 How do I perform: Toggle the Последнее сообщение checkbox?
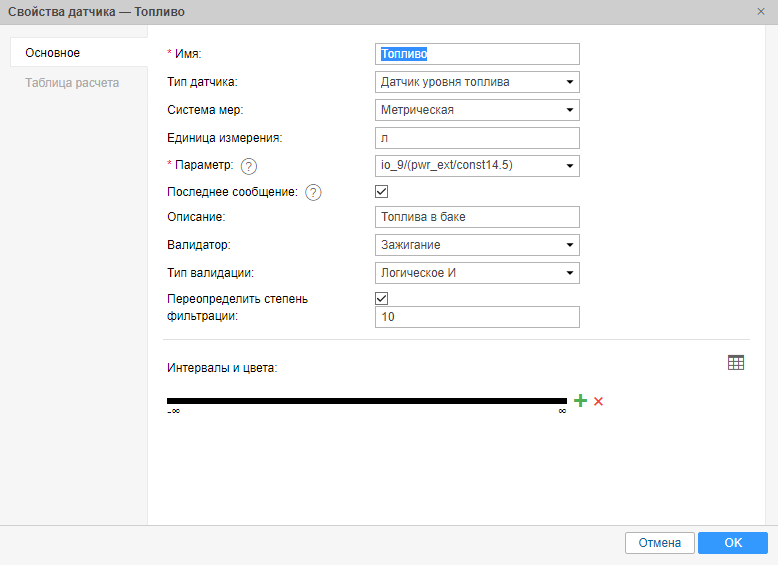coord(381,191)
